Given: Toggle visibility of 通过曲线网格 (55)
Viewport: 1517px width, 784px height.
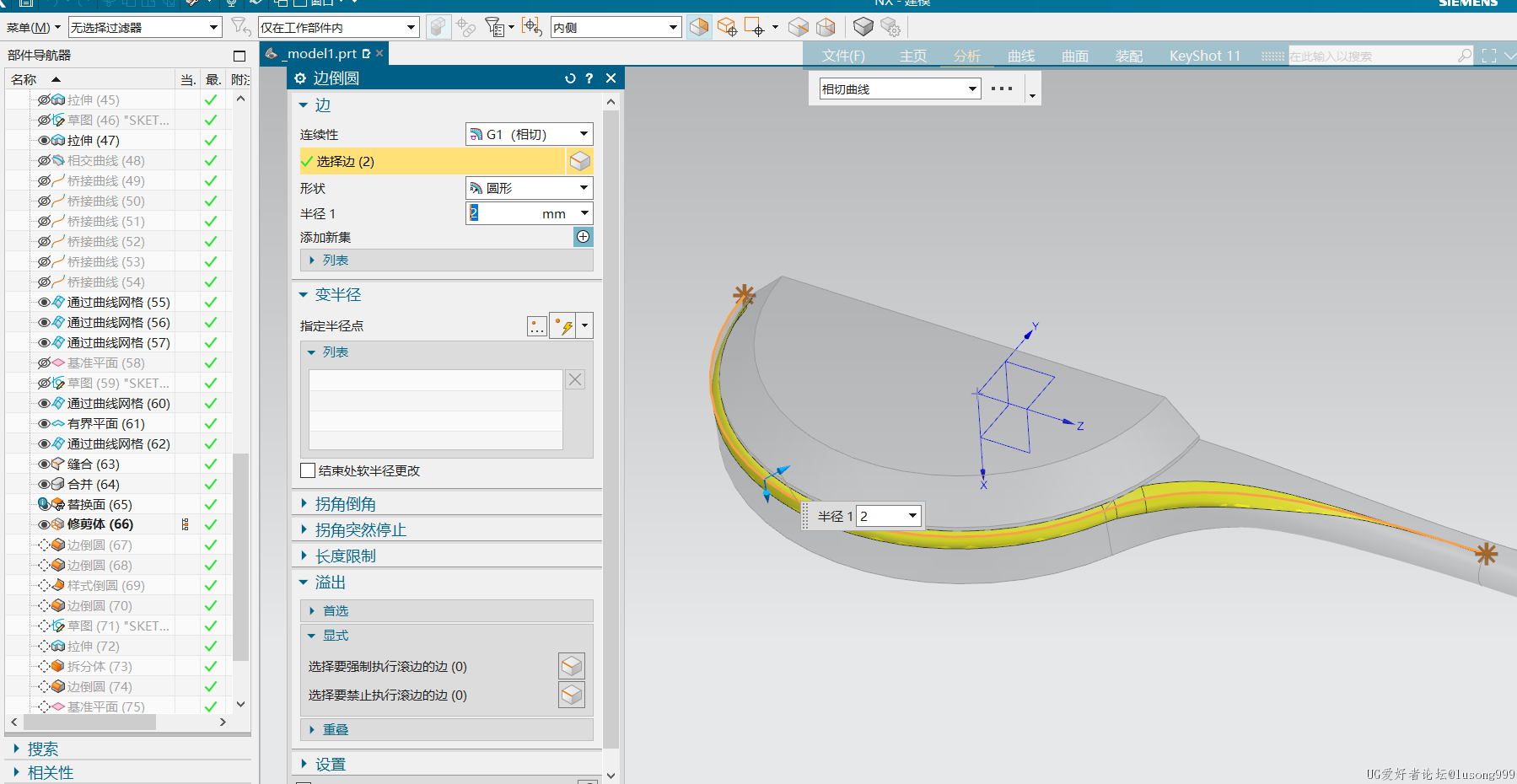Looking at the screenshot, I should pos(44,303).
